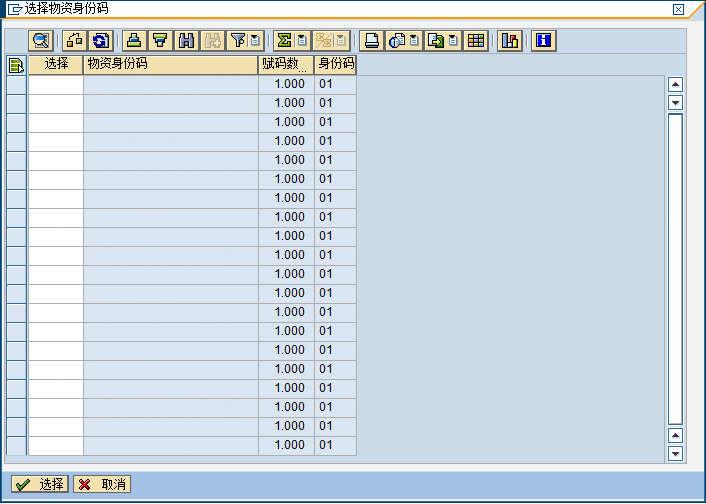Sort the list in ascending order
Viewport: 706px width, 504px height.
click(133, 41)
